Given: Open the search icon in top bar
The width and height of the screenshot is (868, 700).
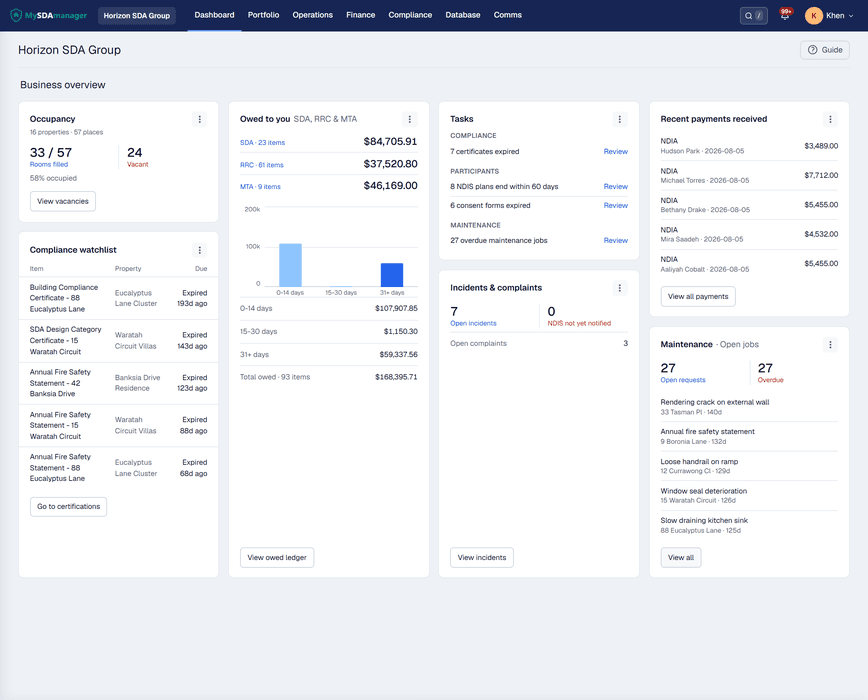Looking at the screenshot, I should pos(748,15).
